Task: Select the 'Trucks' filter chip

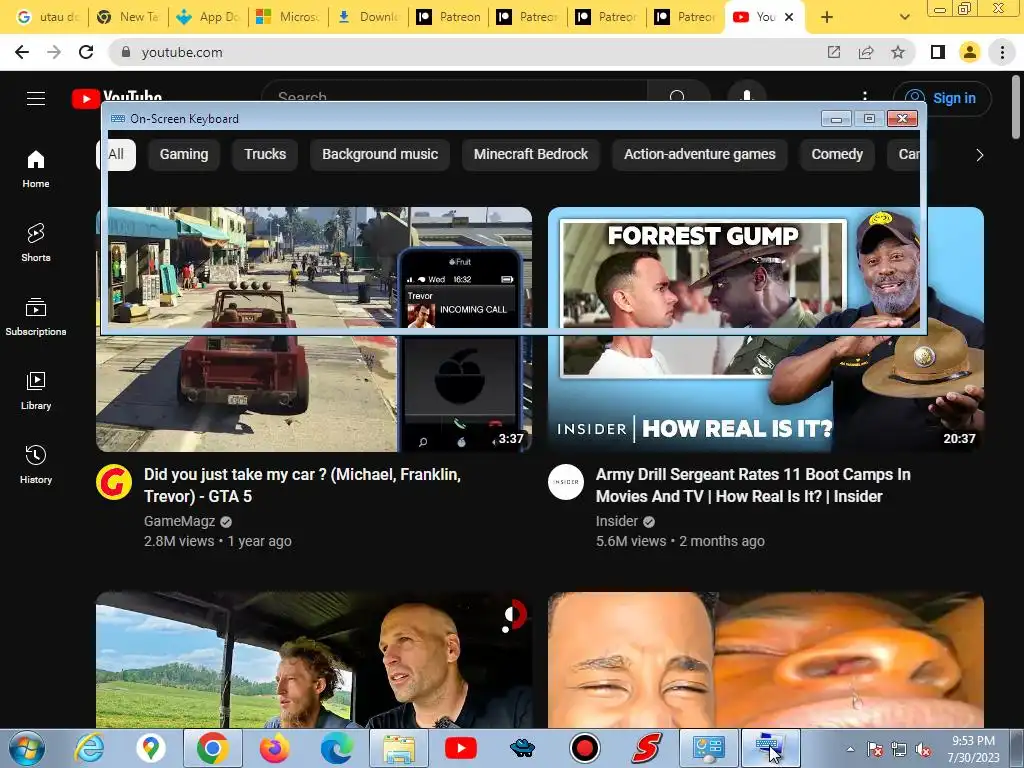Action: tap(265, 155)
